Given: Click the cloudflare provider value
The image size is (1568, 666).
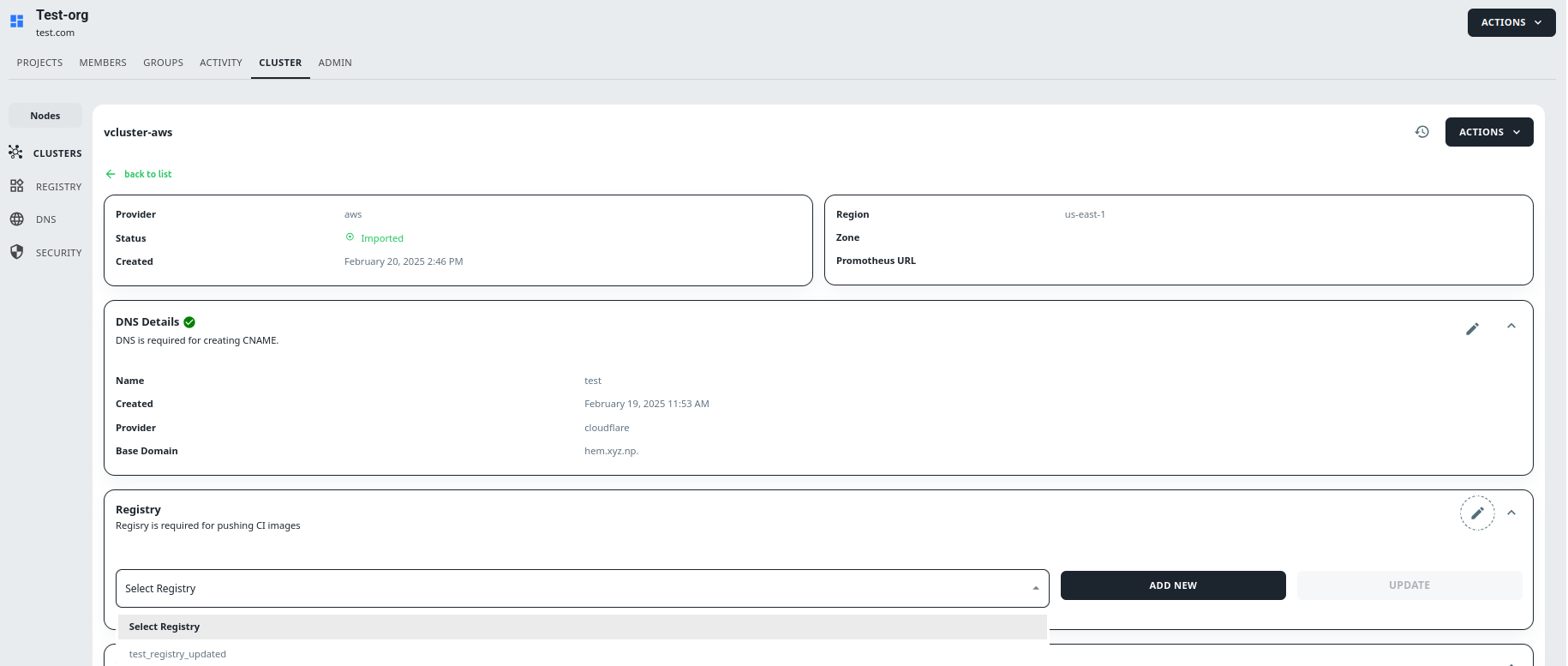Looking at the screenshot, I should (x=607, y=428).
